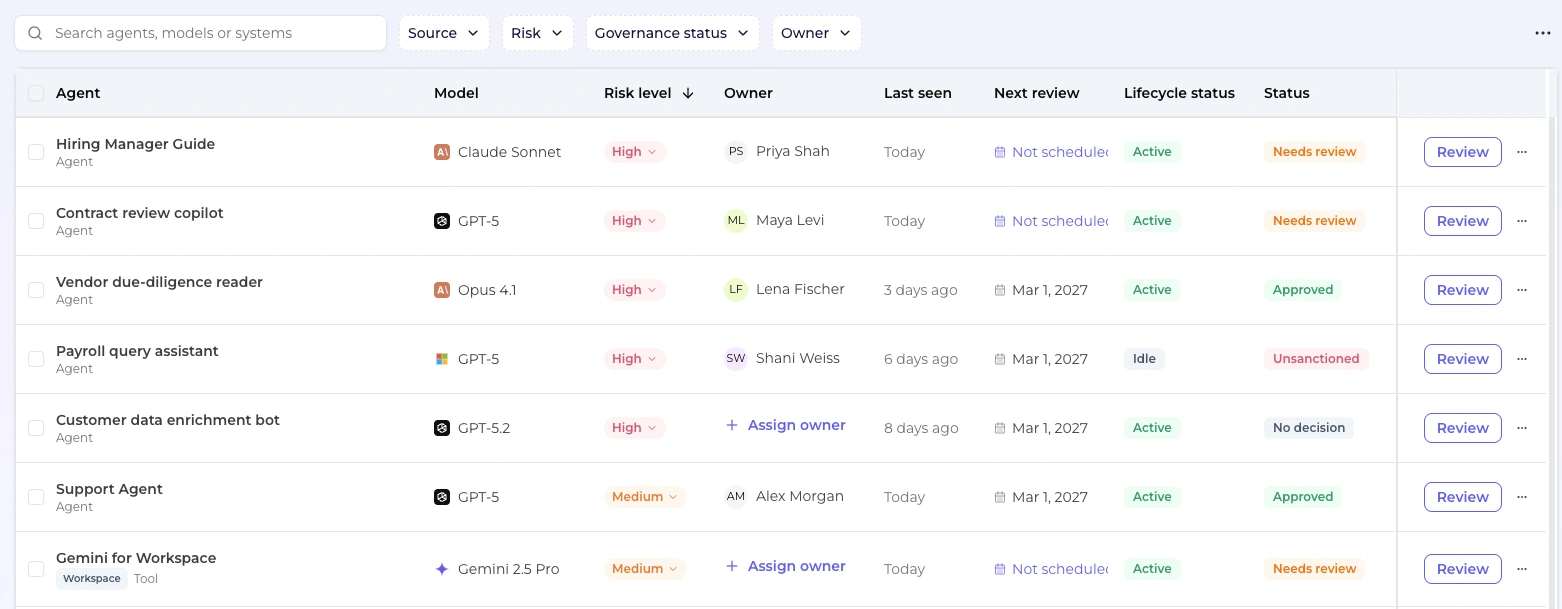The width and height of the screenshot is (1562, 609).
Task: Assign owner to Gemini for Workspace
Action: tap(785, 567)
